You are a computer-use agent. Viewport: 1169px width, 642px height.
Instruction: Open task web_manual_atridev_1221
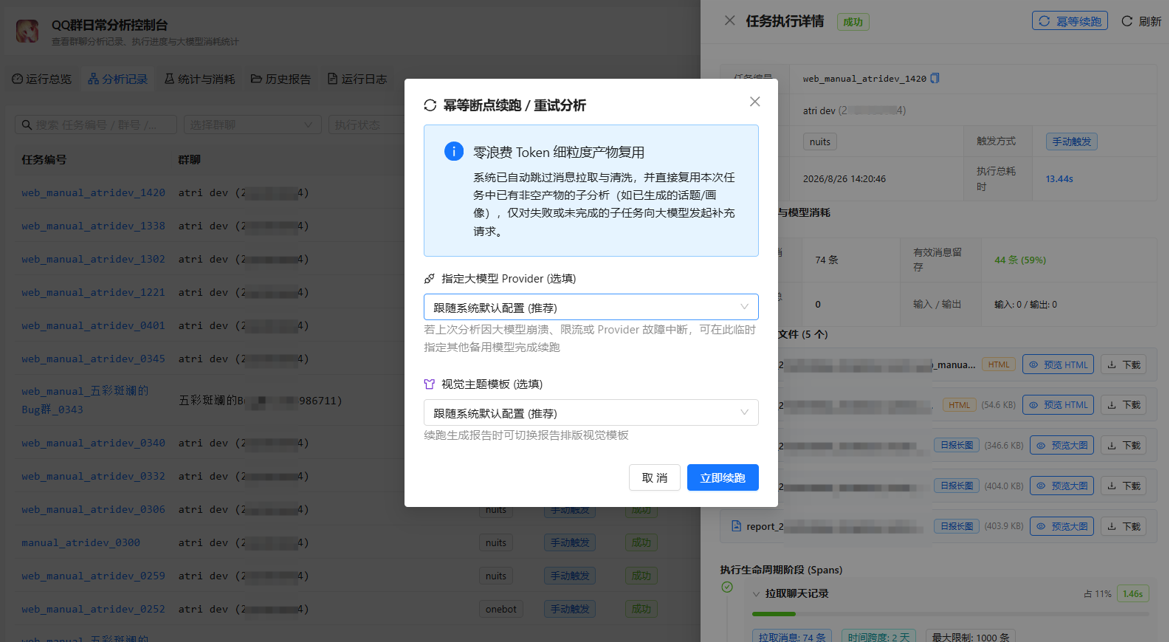93,292
